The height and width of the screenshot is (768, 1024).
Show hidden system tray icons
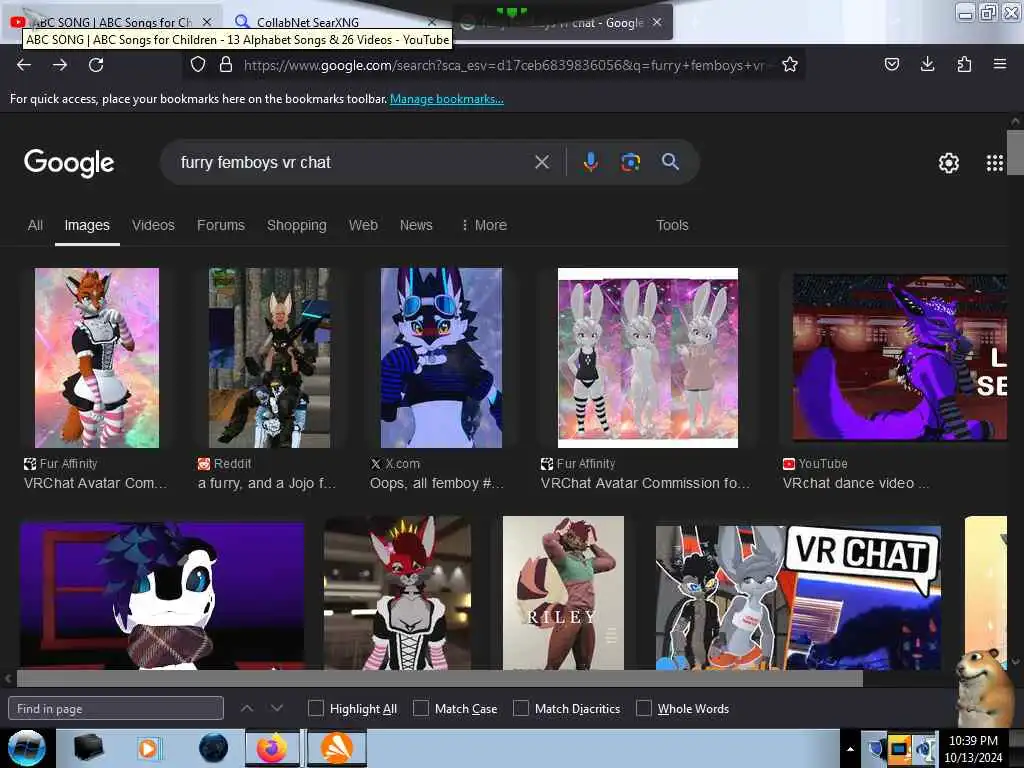tap(850, 749)
